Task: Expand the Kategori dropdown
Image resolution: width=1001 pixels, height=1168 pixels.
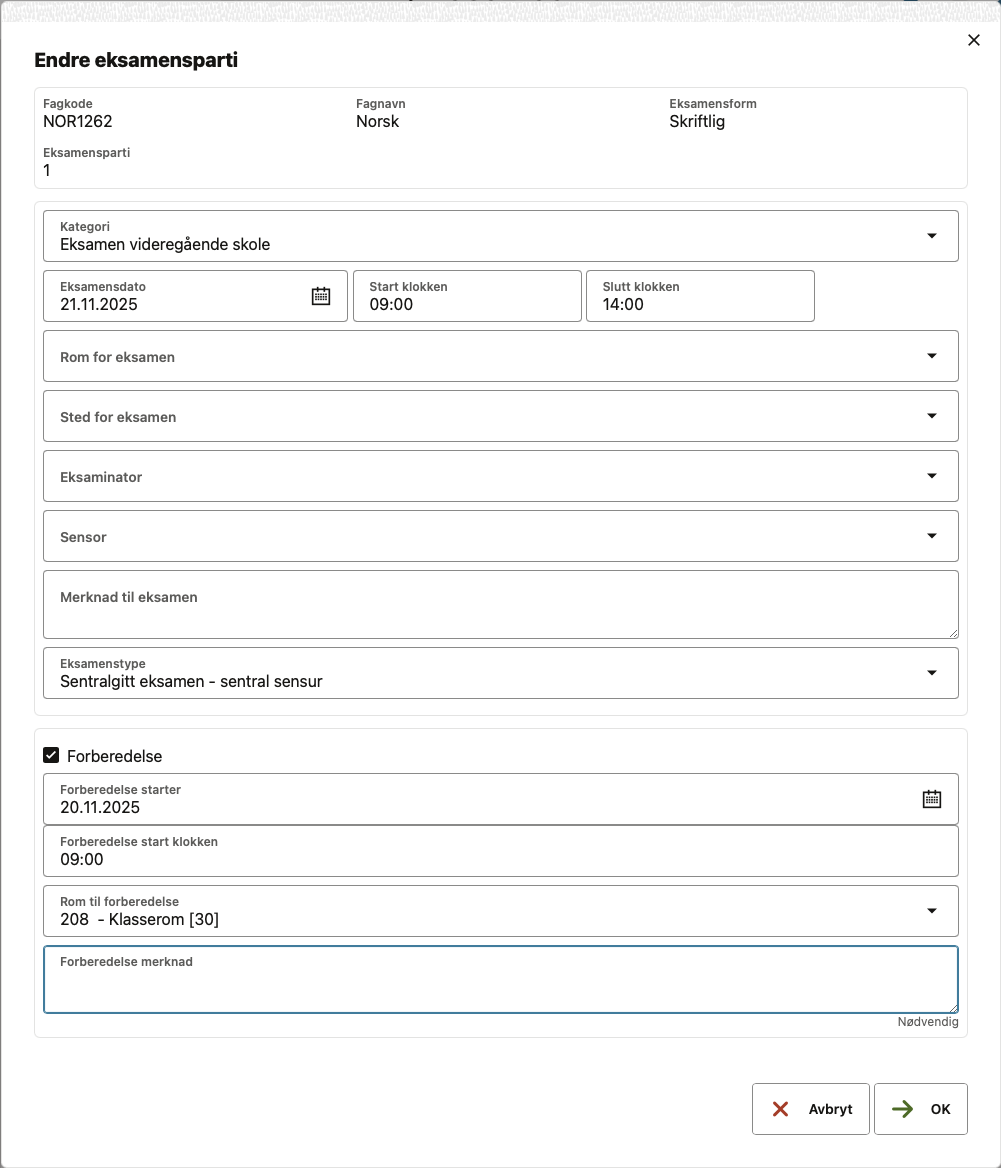Action: [931, 236]
